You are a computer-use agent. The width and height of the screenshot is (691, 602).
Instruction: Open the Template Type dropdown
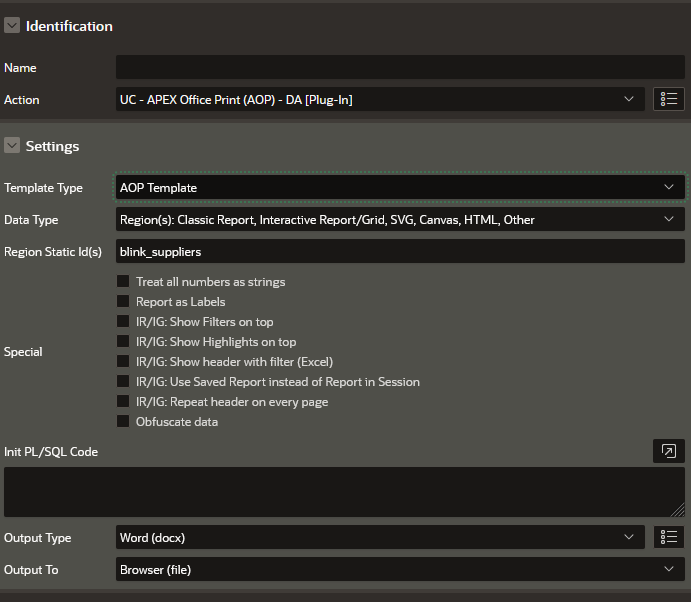coord(400,187)
